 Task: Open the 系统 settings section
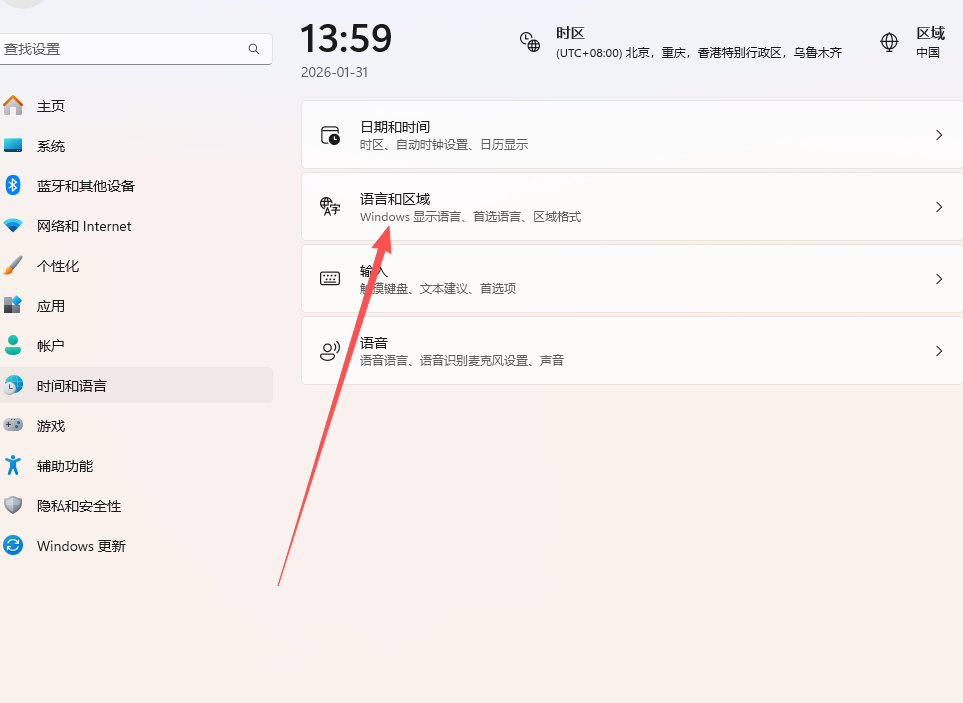135,146
